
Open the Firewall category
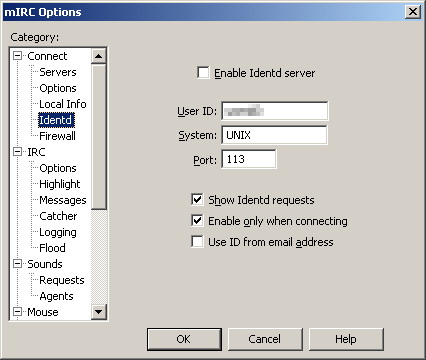coord(57,136)
